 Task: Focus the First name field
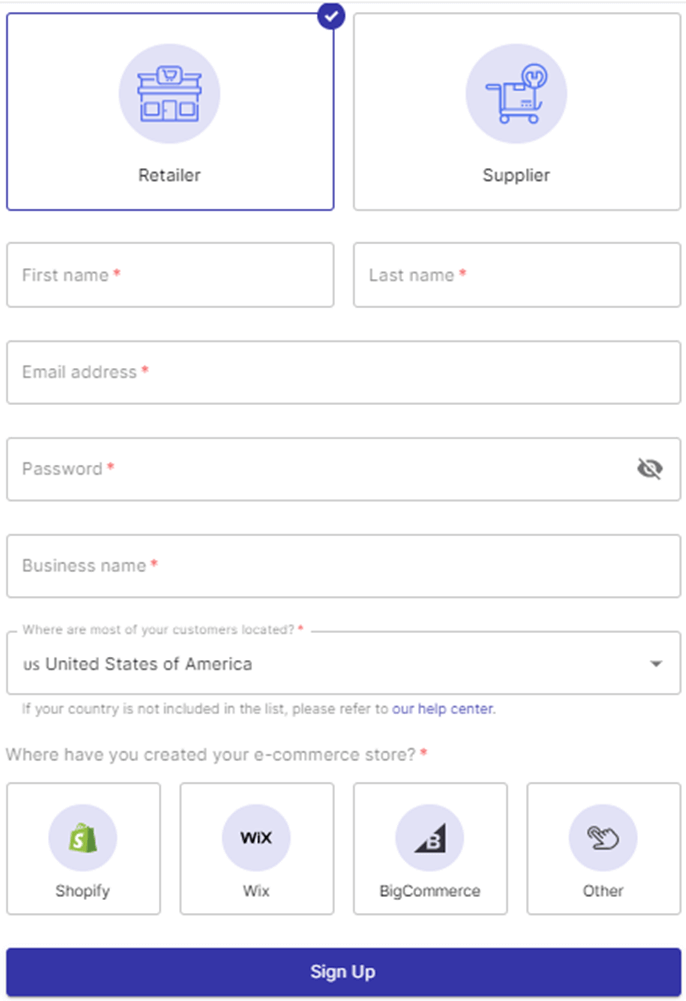pyautogui.click(x=170, y=275)
